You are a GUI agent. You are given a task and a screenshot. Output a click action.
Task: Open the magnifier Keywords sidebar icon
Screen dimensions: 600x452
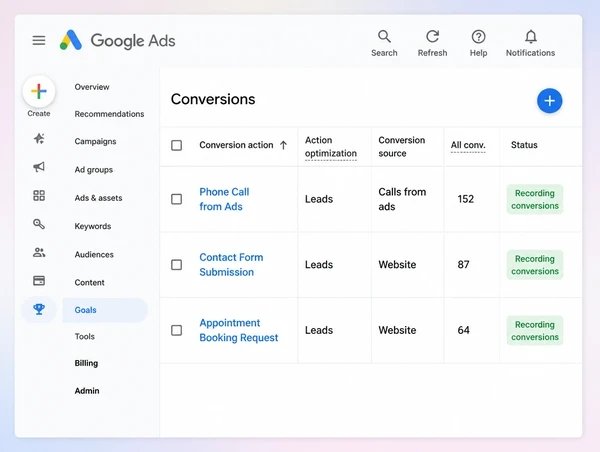pos(39,224)
